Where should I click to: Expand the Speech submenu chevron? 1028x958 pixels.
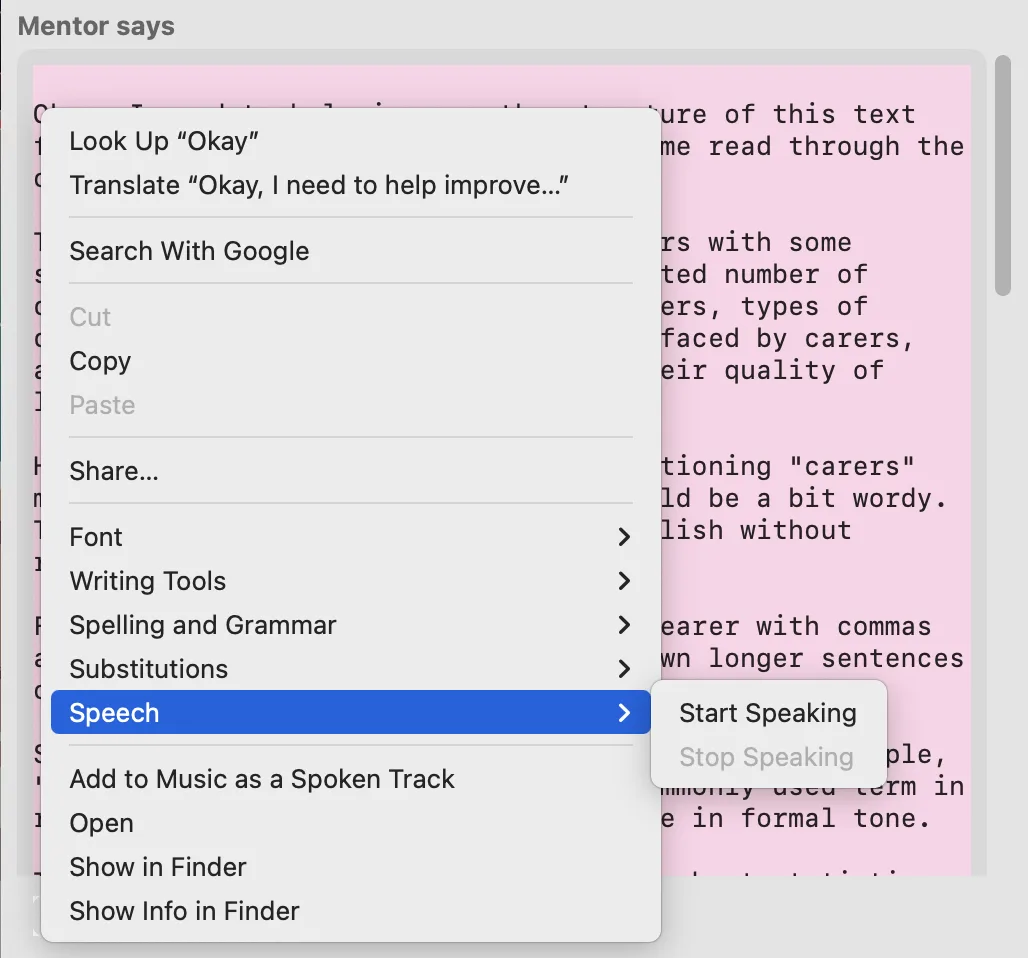pyautogui.click(x=624, y=713)
